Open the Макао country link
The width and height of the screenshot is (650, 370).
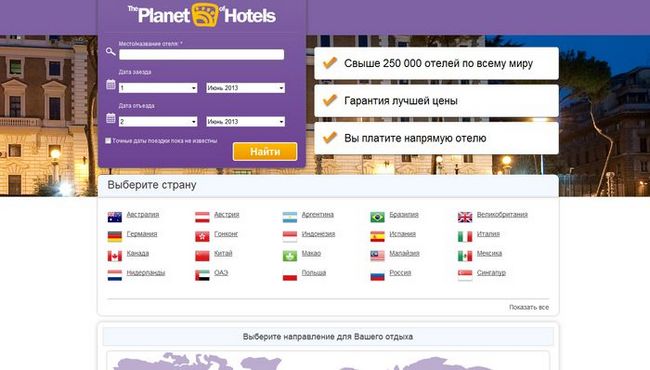311,254
